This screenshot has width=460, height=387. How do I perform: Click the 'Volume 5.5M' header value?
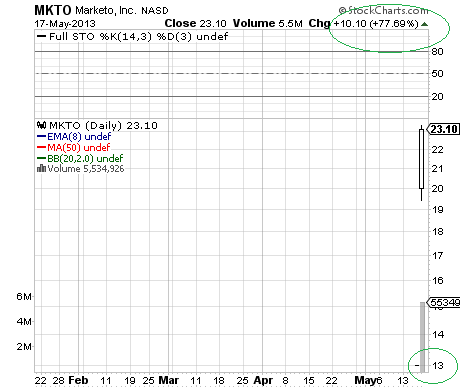click(268, 23)
